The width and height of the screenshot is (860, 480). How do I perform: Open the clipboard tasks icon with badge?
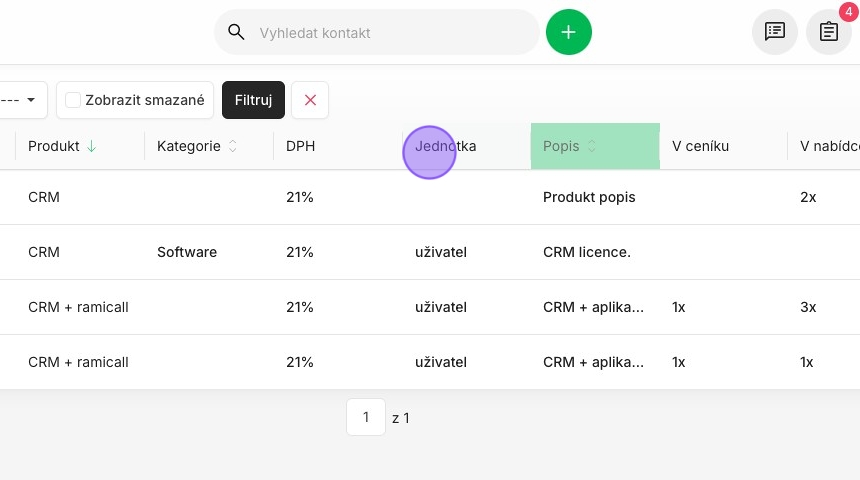pos(828,32)
